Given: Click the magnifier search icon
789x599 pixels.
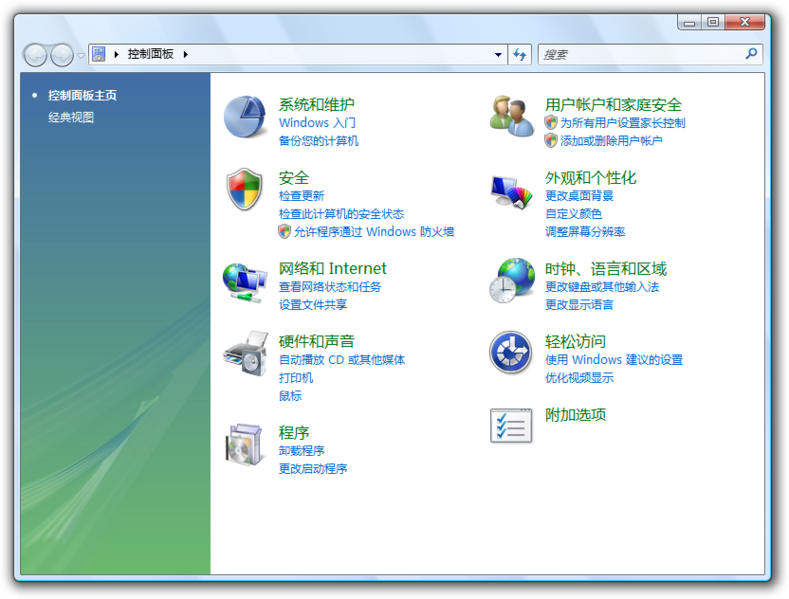Looking at the screenshot, I should pyautogui.click(x=751, y=53).
